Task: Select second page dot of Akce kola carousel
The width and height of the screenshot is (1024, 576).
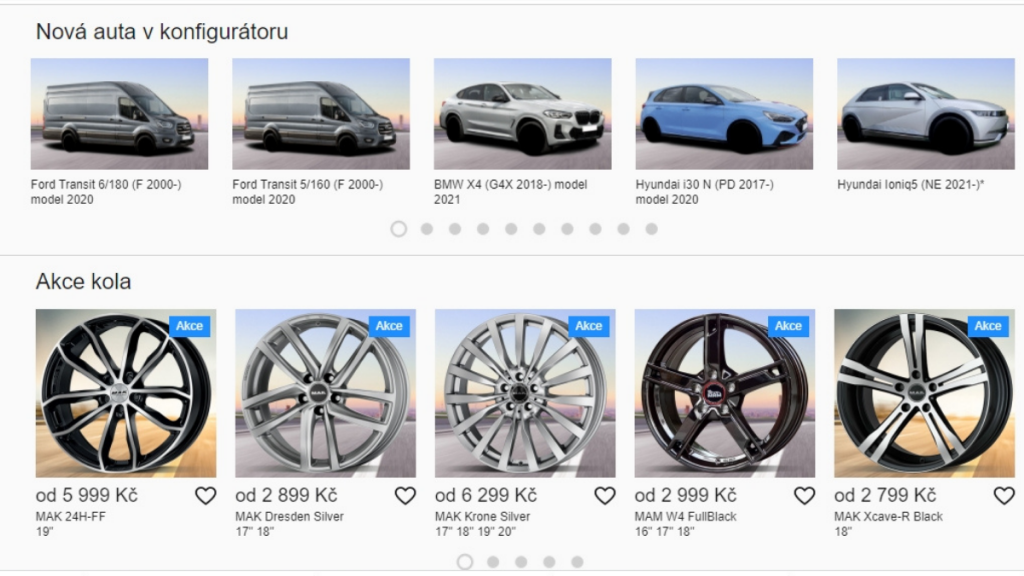Action: point(493,562)
